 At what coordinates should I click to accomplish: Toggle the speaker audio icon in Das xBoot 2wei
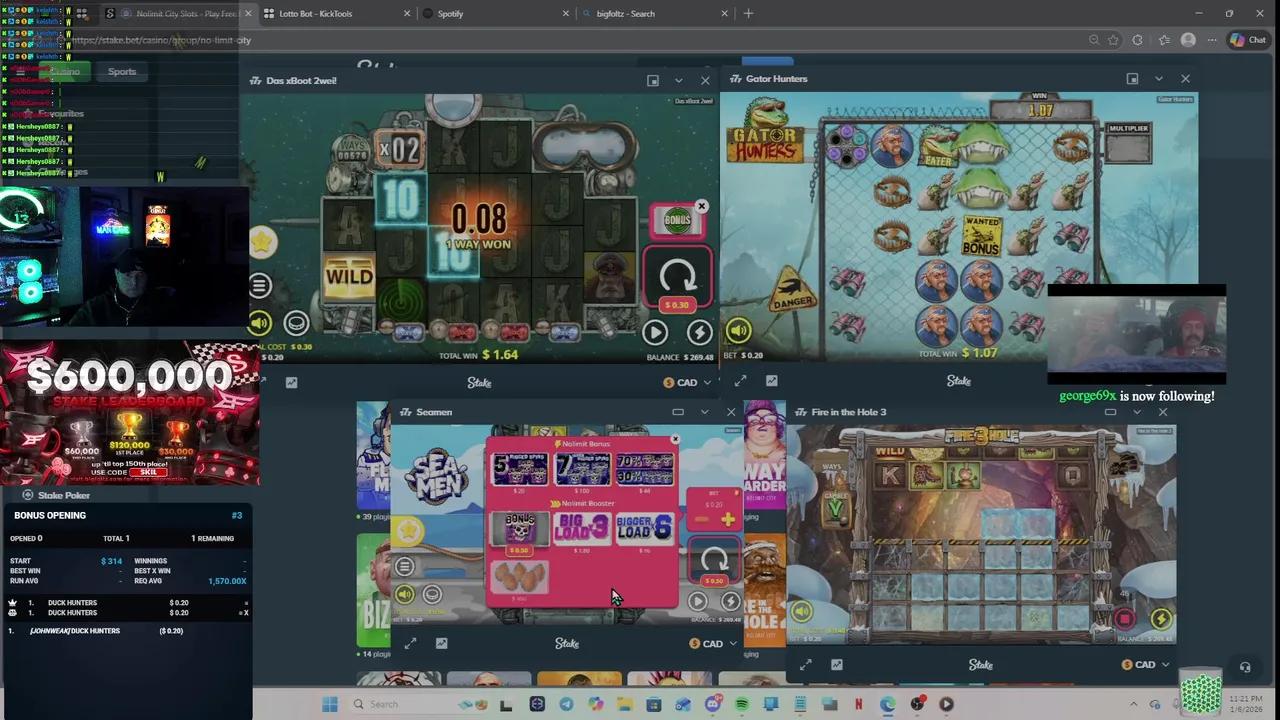tap(260, 323)
